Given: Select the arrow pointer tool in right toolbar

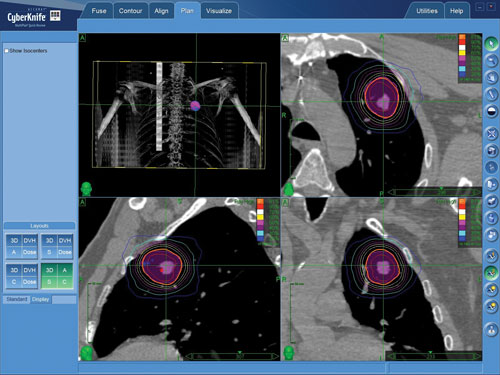Looking at the screenshot, I should tap(491, 44).
